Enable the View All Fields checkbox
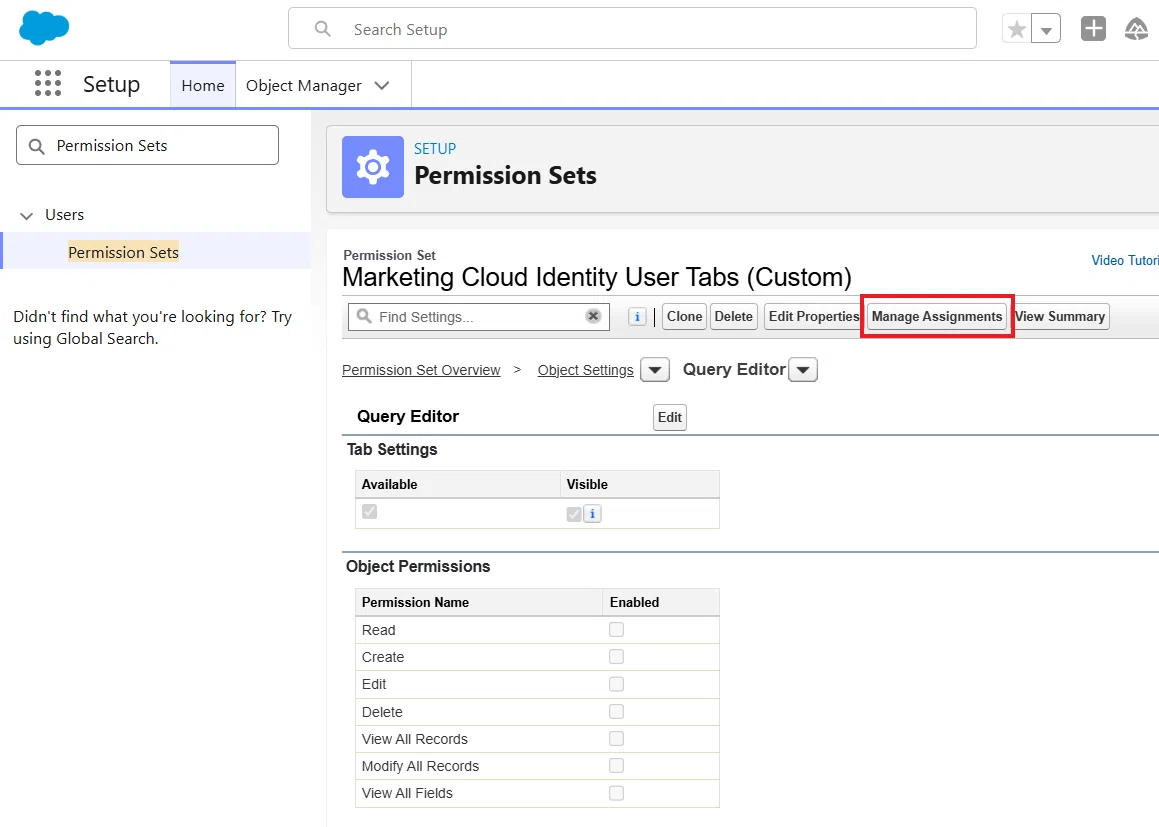This screenshot has width=1159, height=827. pos(616,793)
